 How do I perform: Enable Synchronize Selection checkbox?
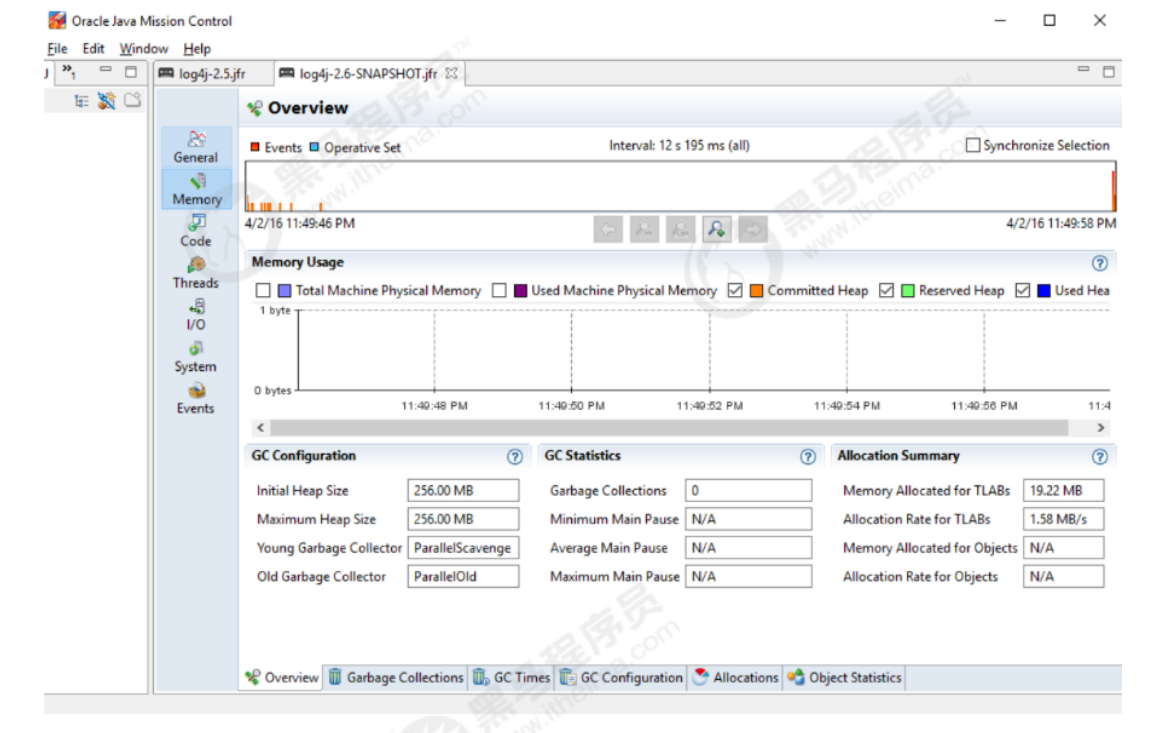pos(973,145)
